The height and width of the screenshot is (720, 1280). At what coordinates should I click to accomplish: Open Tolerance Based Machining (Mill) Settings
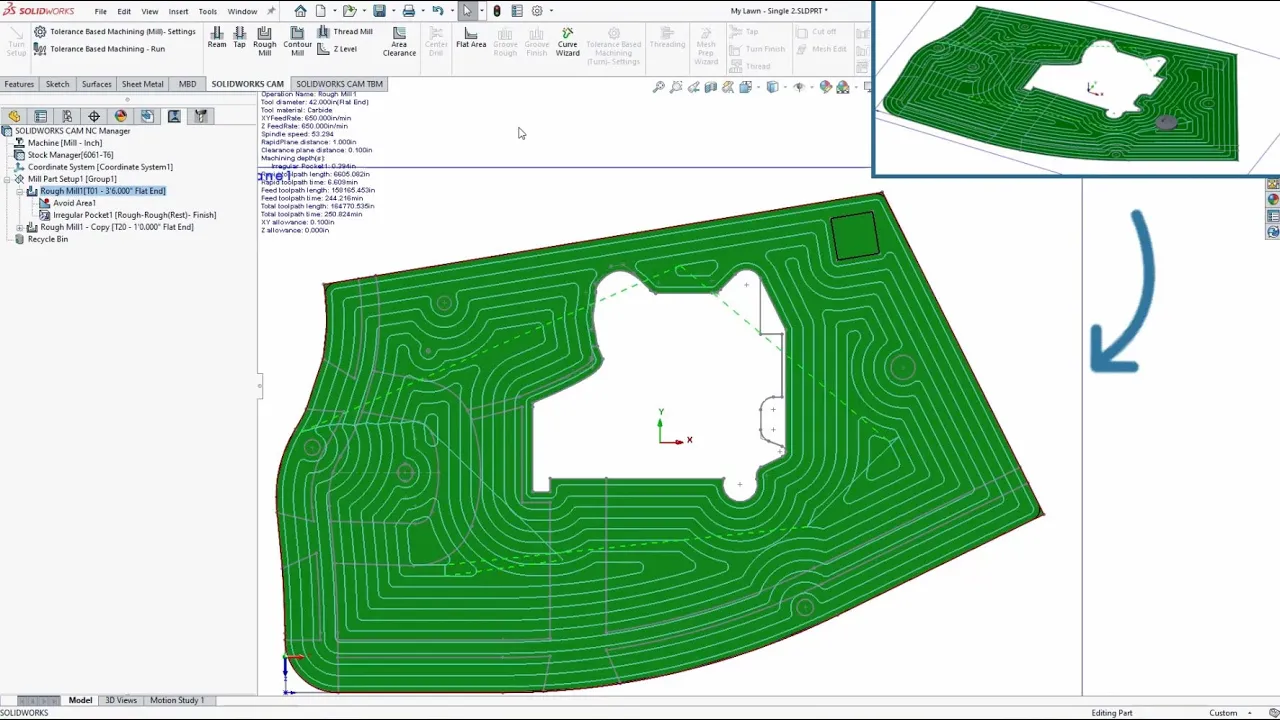[x=115, y=32]
